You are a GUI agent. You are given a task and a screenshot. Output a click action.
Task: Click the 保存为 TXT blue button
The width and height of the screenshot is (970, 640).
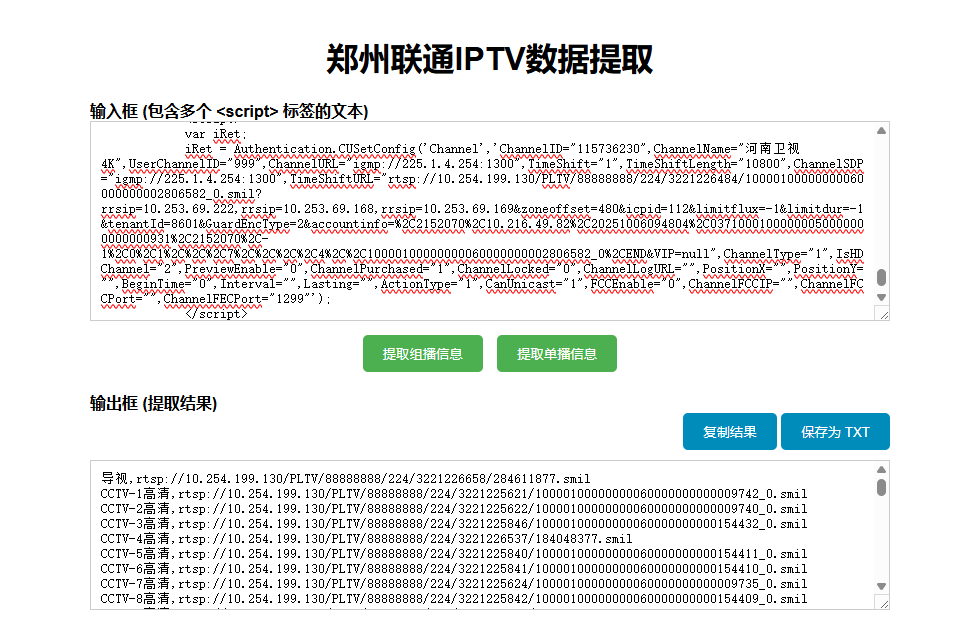point(834,431)
